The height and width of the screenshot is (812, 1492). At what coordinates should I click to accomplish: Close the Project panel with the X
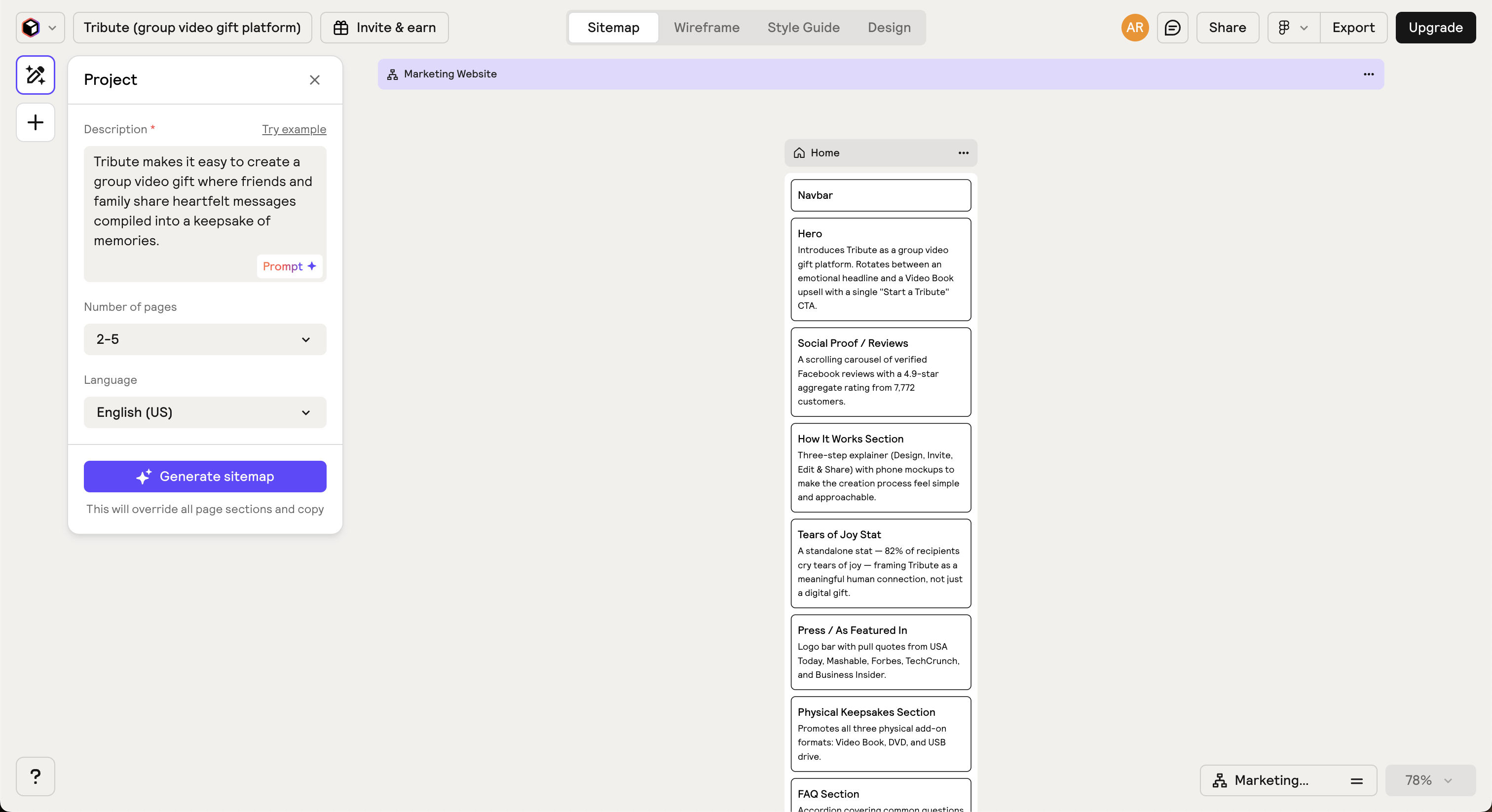315,80
